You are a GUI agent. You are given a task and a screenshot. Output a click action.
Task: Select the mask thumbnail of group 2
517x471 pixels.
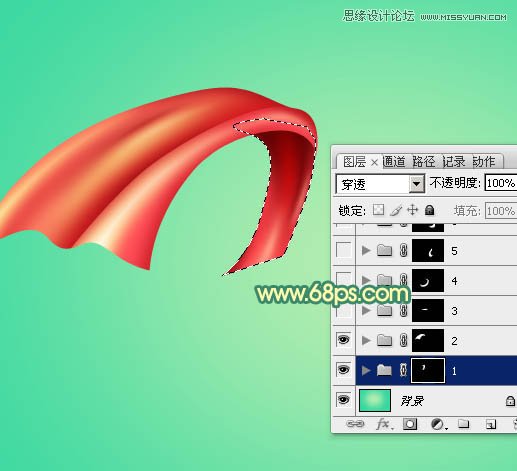[x=428, y=340]
